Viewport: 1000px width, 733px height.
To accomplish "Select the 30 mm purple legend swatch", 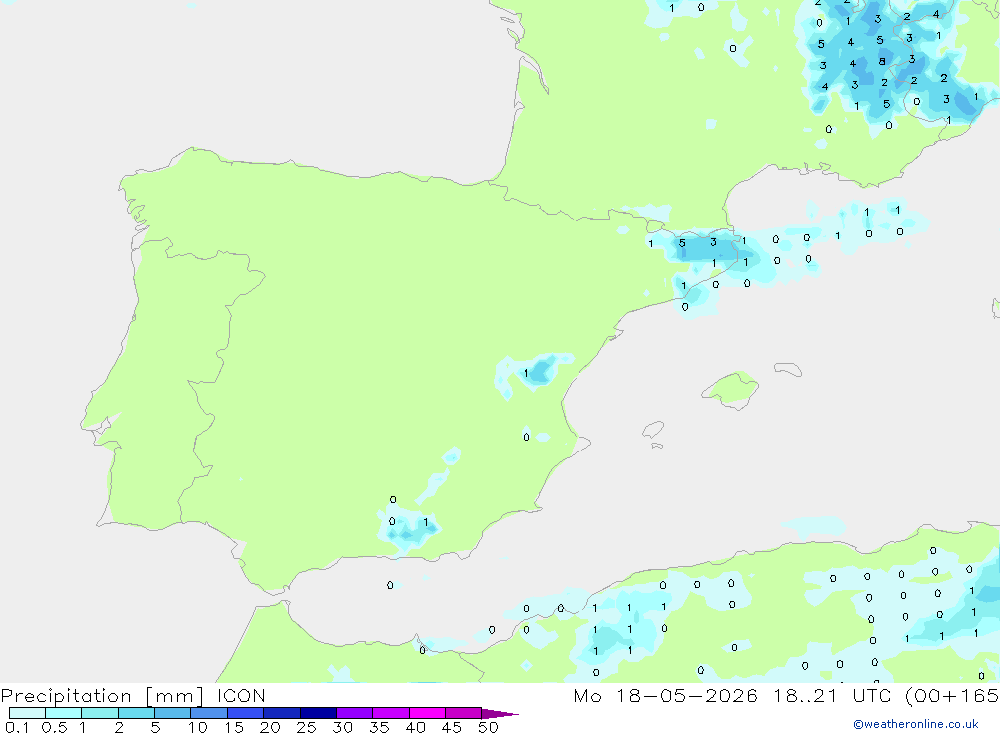I will click(354, 713).
